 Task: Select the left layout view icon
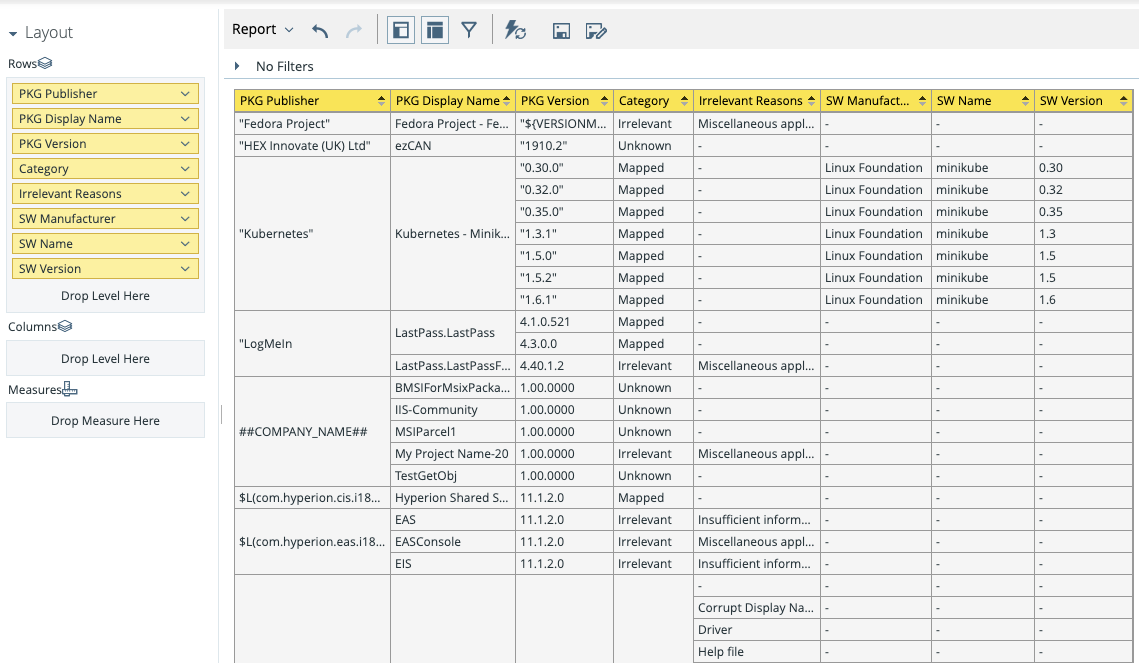click(400, 30)
